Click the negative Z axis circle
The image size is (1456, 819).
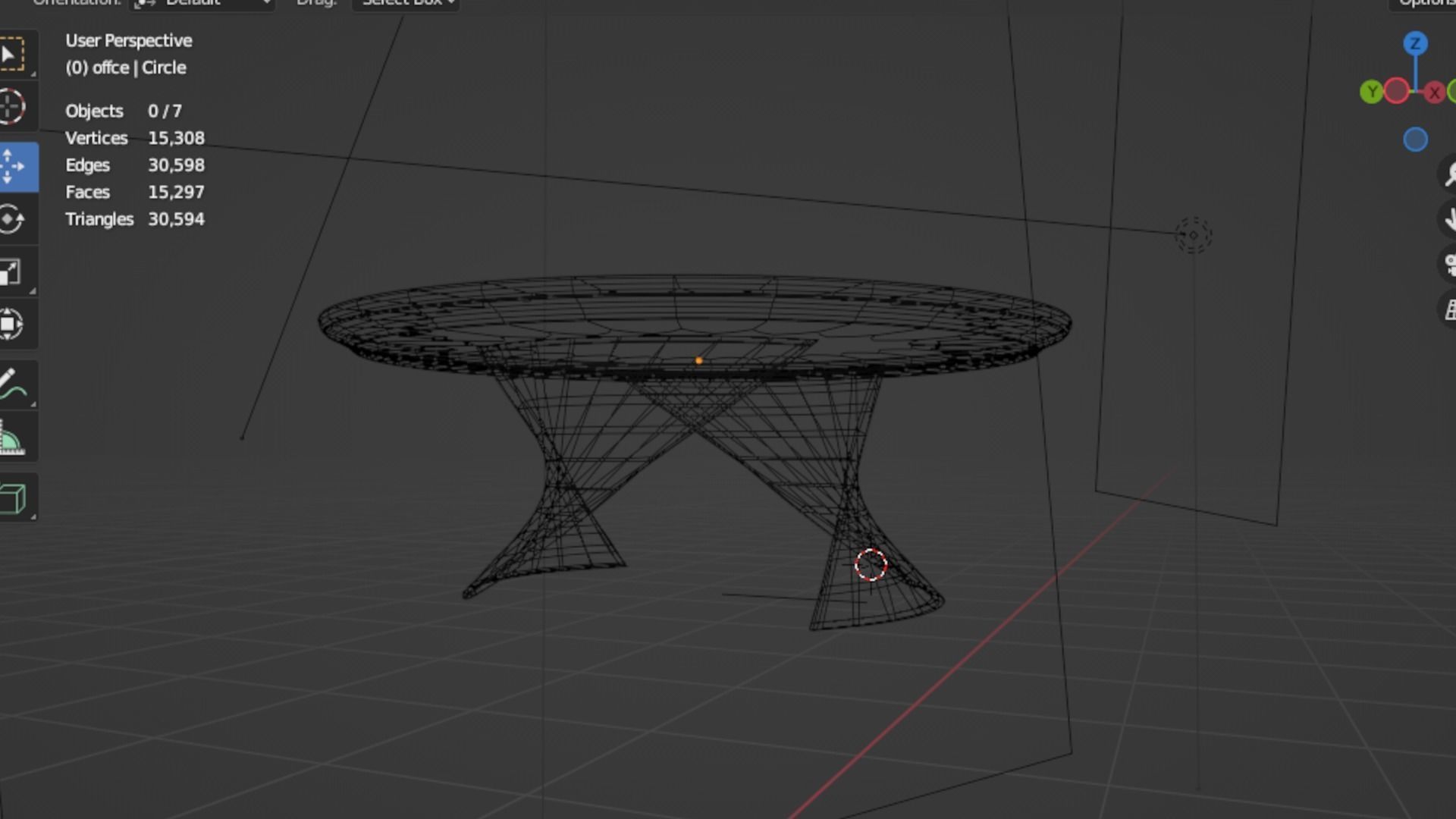pos(1415,140)
